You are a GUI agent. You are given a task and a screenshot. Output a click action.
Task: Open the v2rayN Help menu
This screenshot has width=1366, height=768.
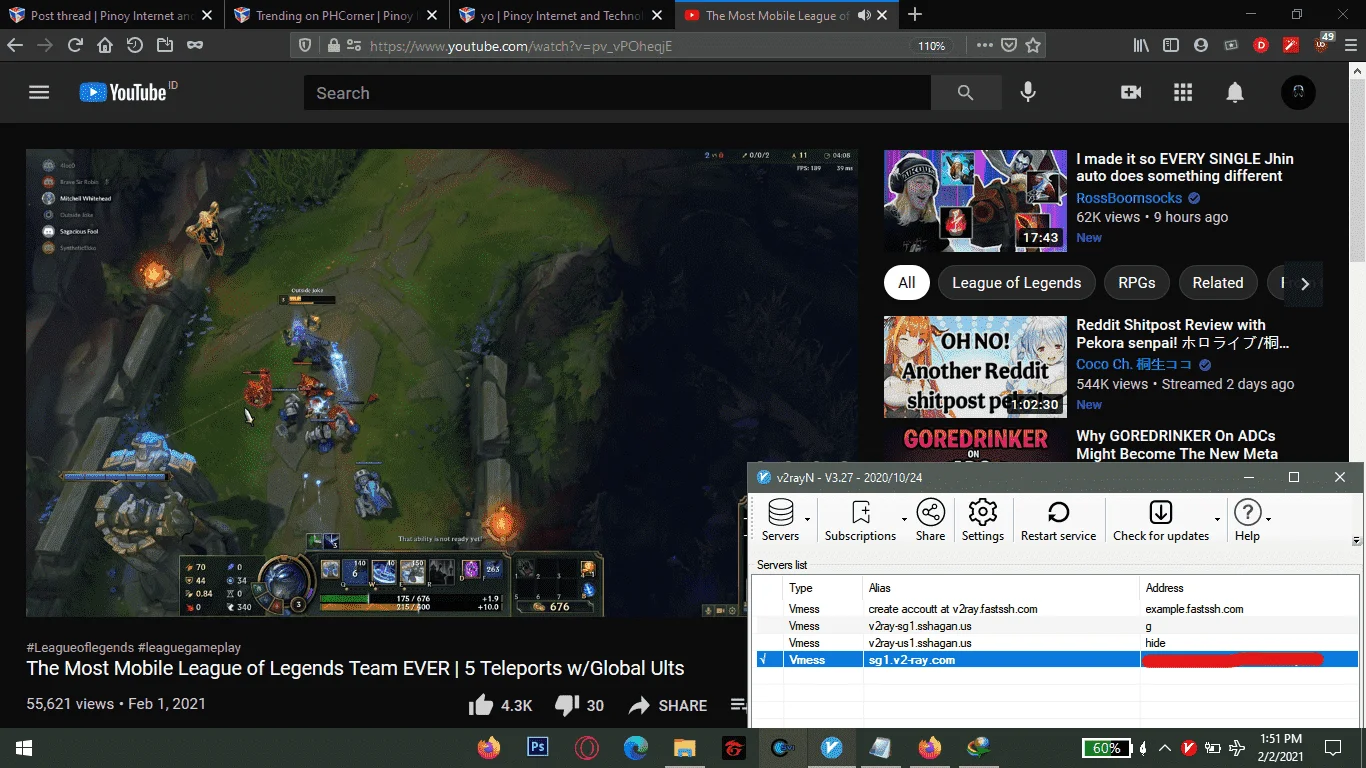(x=1247, y=521)
